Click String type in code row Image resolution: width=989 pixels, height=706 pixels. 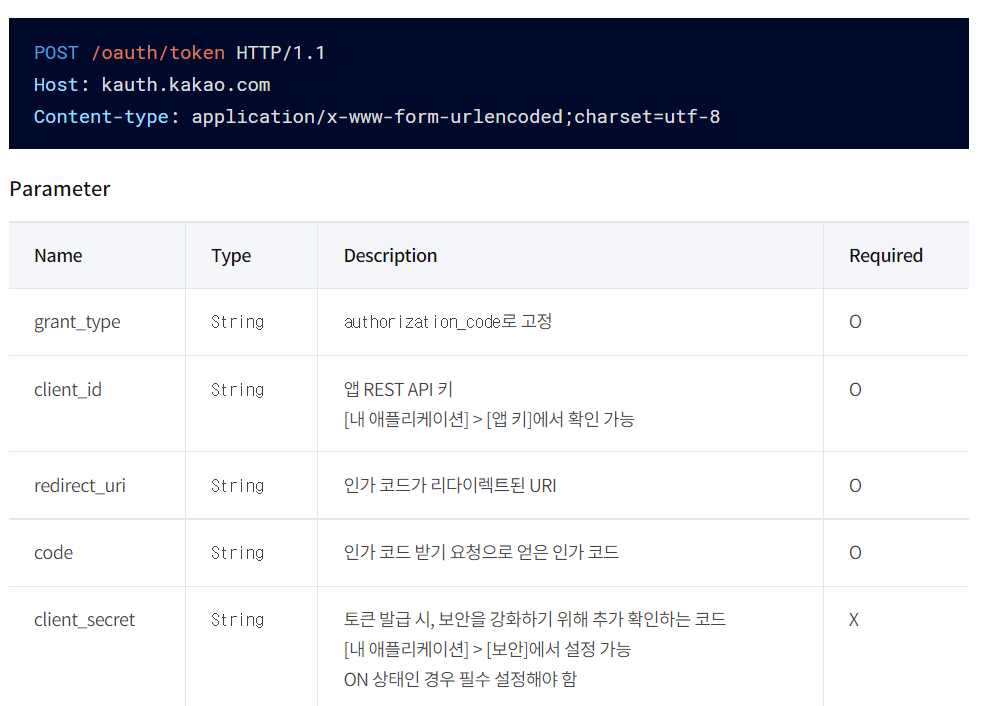click(x=237, y=553)
